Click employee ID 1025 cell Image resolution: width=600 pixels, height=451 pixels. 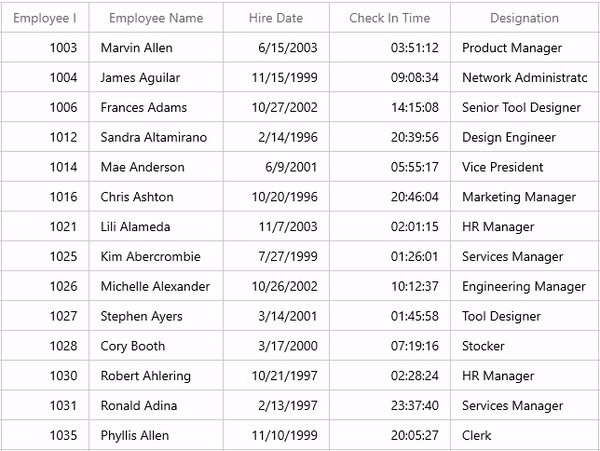click(x=63, y=257)
